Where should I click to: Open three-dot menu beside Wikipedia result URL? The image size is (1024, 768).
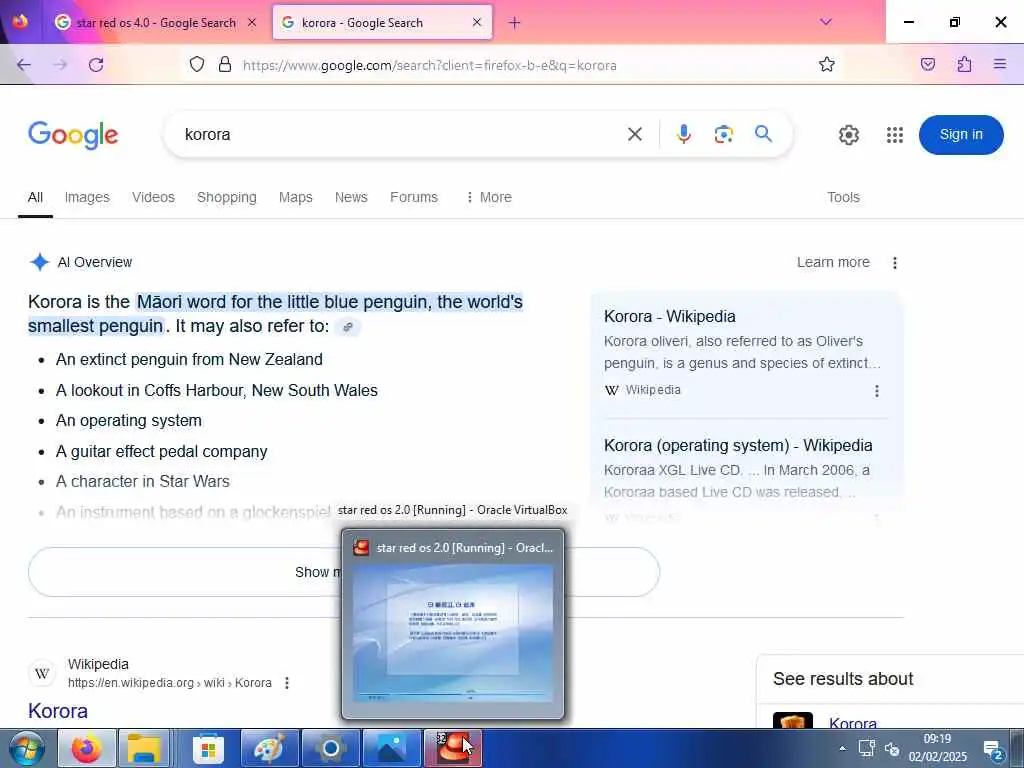[287, 683]
